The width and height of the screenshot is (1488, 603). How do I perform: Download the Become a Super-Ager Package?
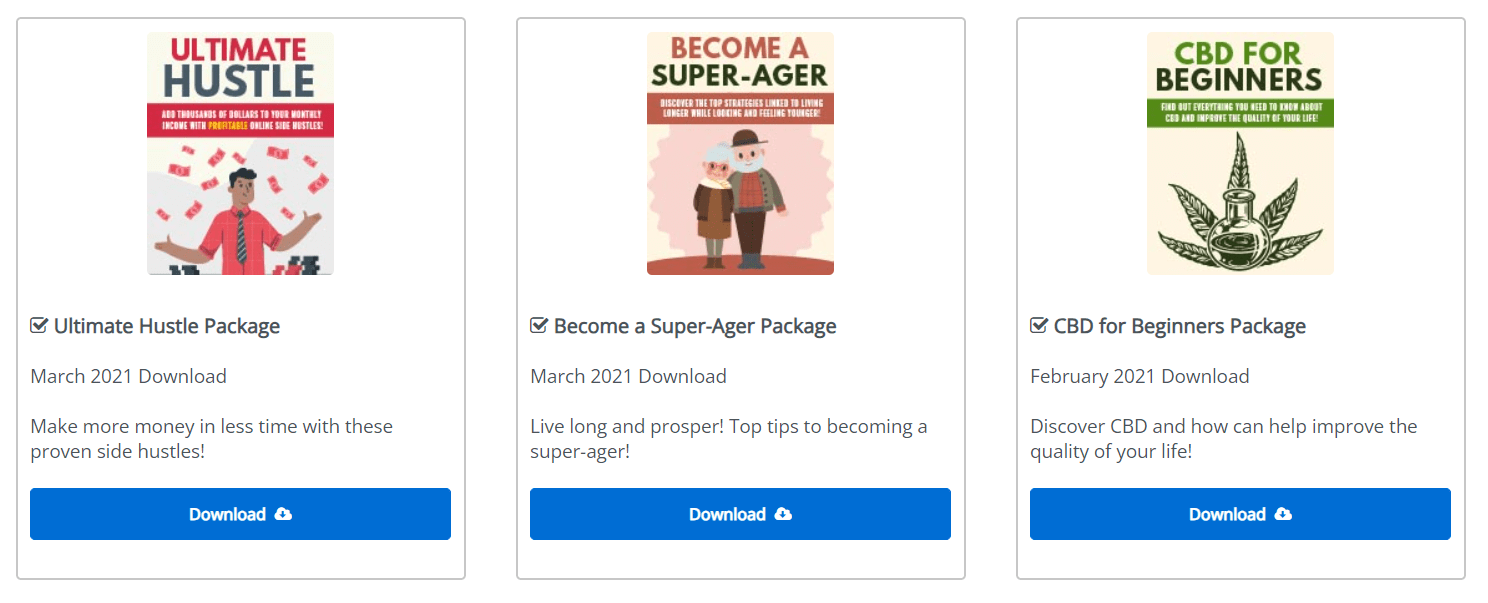pos(740,514)
